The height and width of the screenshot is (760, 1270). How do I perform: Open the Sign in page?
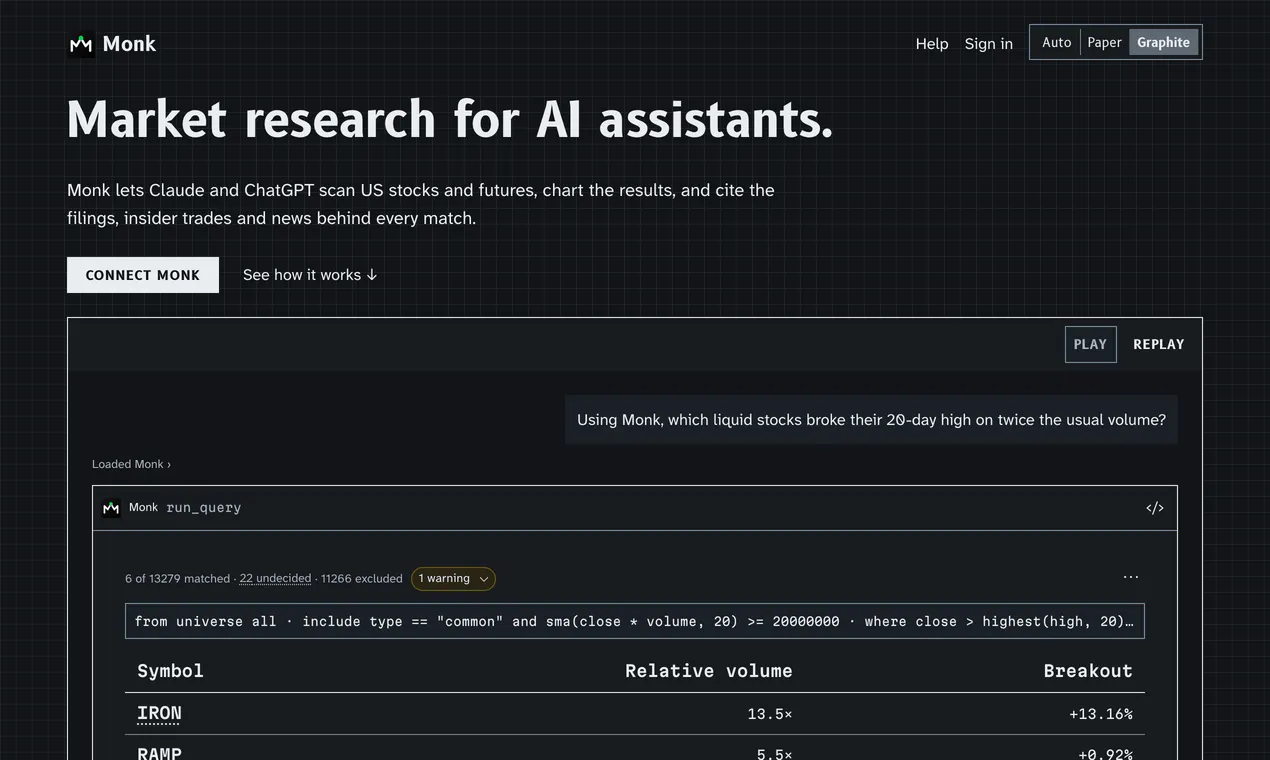989,44
